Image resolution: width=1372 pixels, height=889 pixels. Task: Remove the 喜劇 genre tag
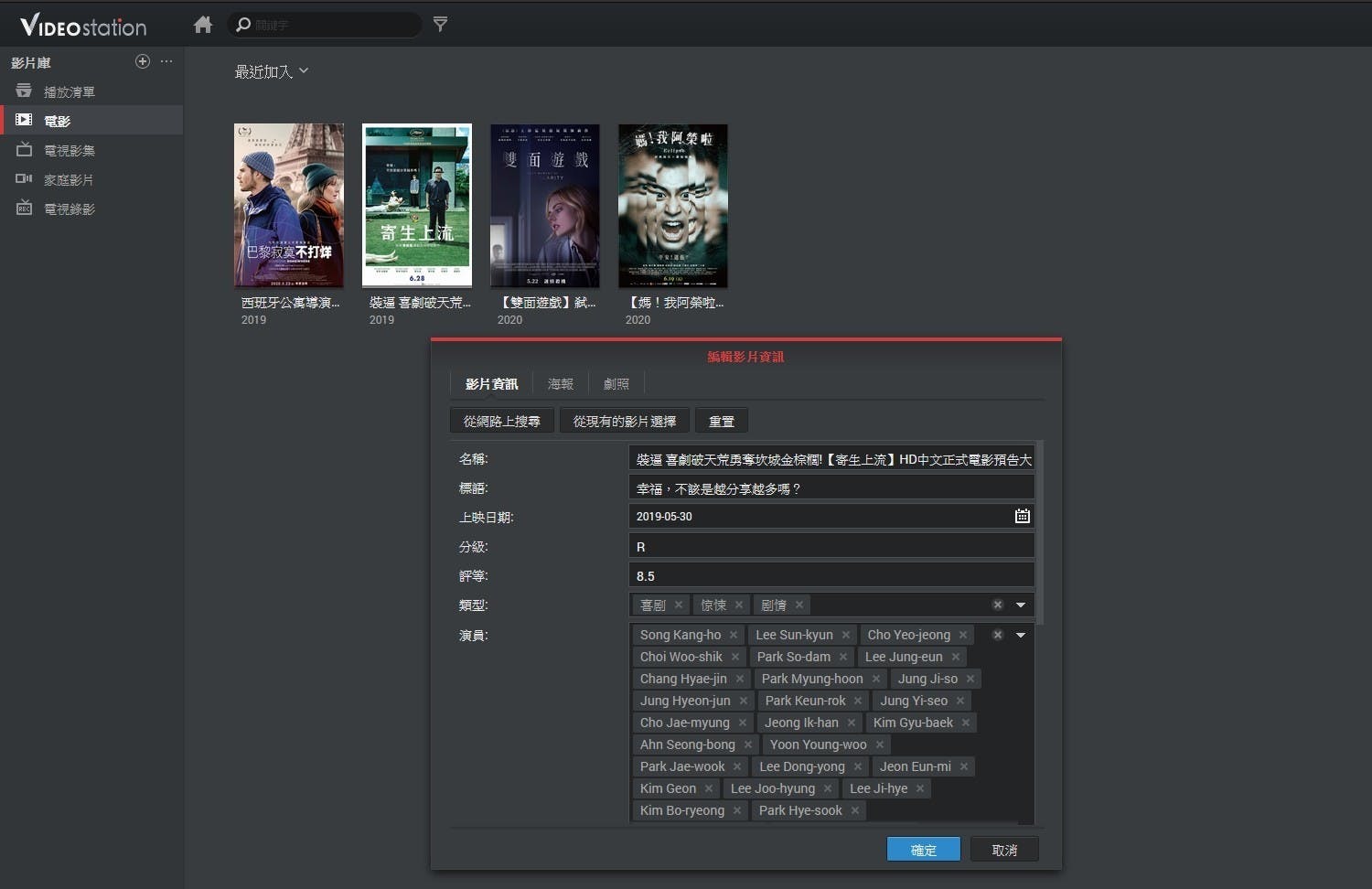point(679,605)
